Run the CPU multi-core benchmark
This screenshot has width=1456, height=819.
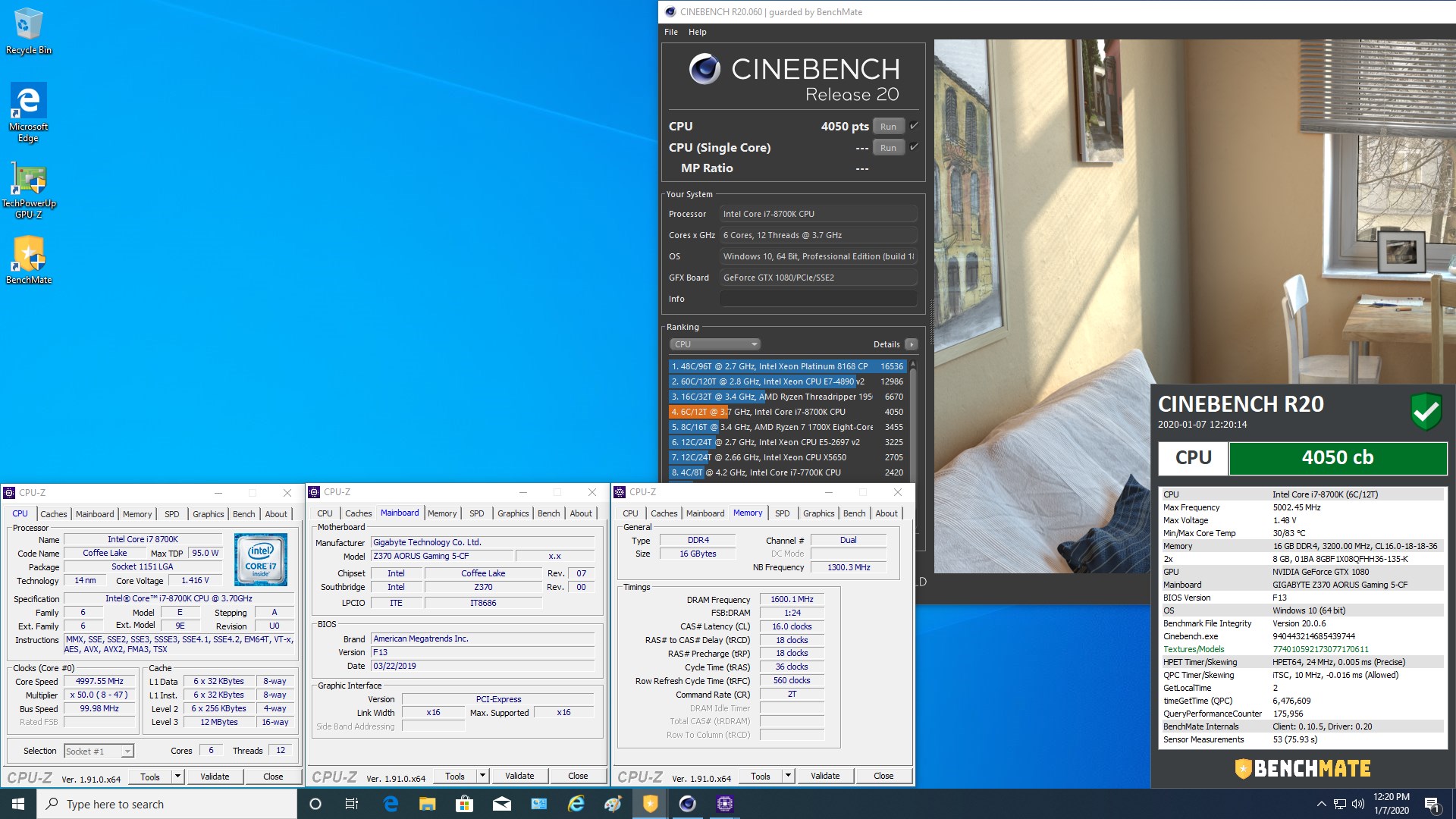click(888, 127)
